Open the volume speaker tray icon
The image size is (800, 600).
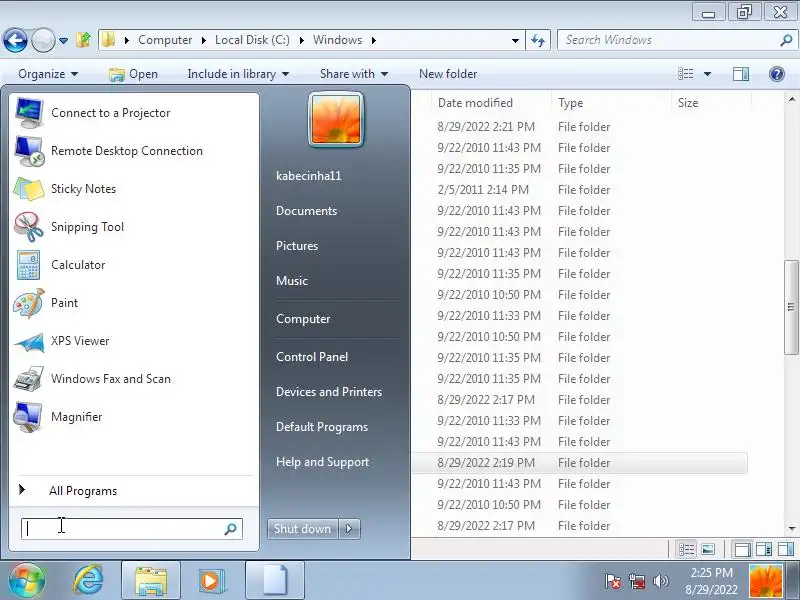click(x=660, y=581)
